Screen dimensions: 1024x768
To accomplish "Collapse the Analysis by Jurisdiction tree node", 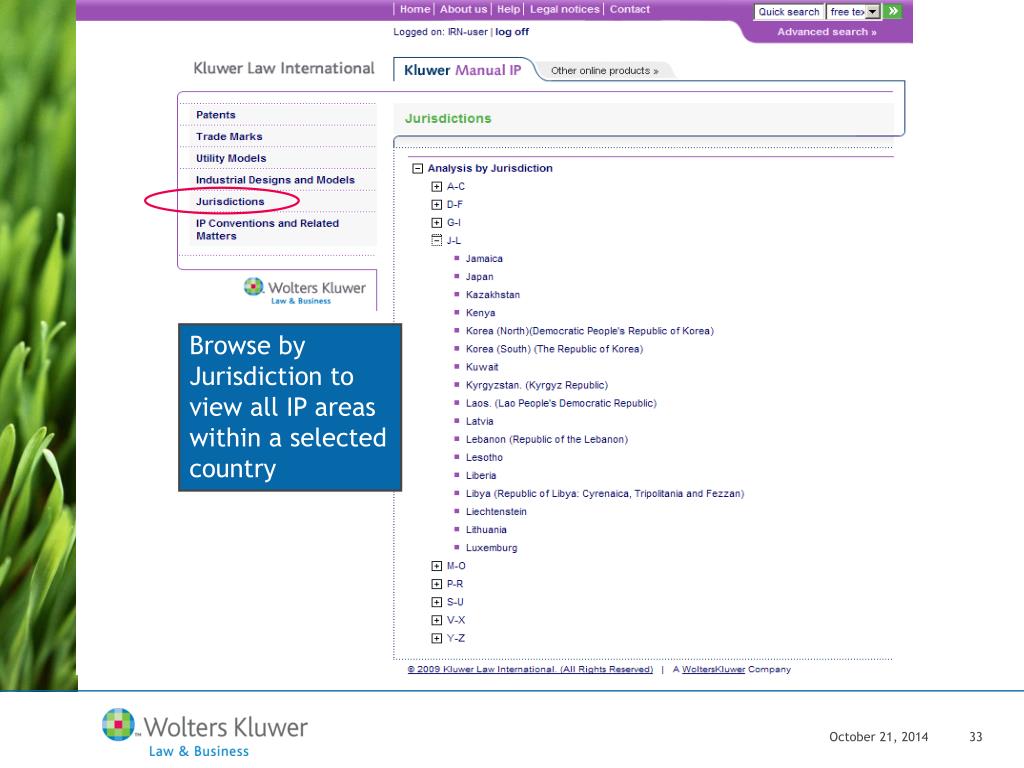I will tap(417, 168).
